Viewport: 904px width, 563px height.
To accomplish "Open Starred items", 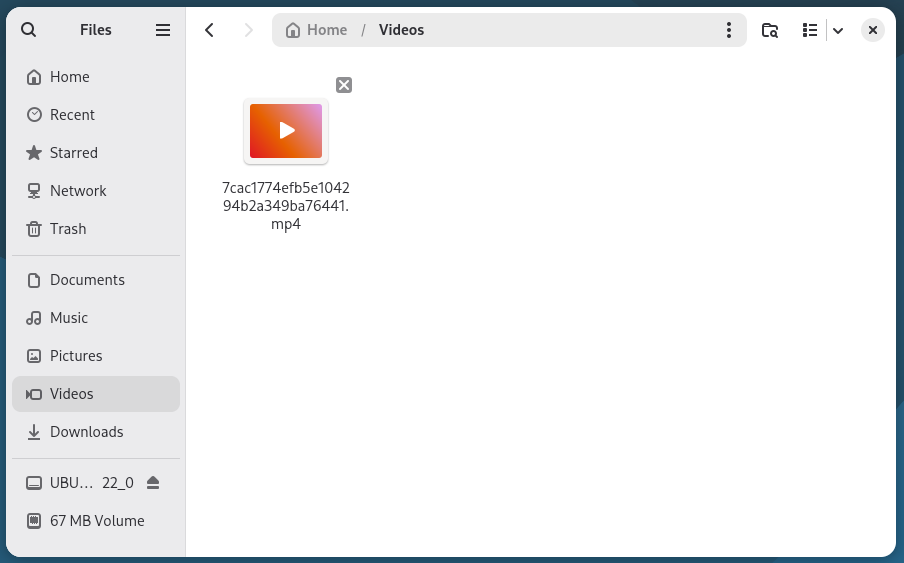I will pyautogui.click(x=74, y=153).
